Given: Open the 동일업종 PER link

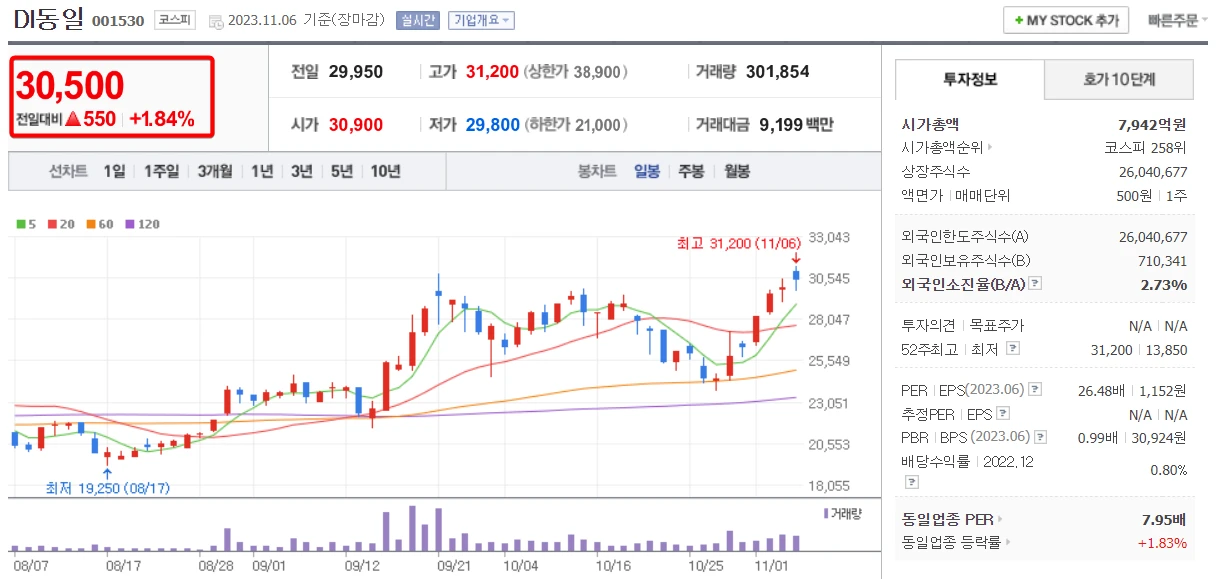Looking at the screenshot, I should pos(945,520).
